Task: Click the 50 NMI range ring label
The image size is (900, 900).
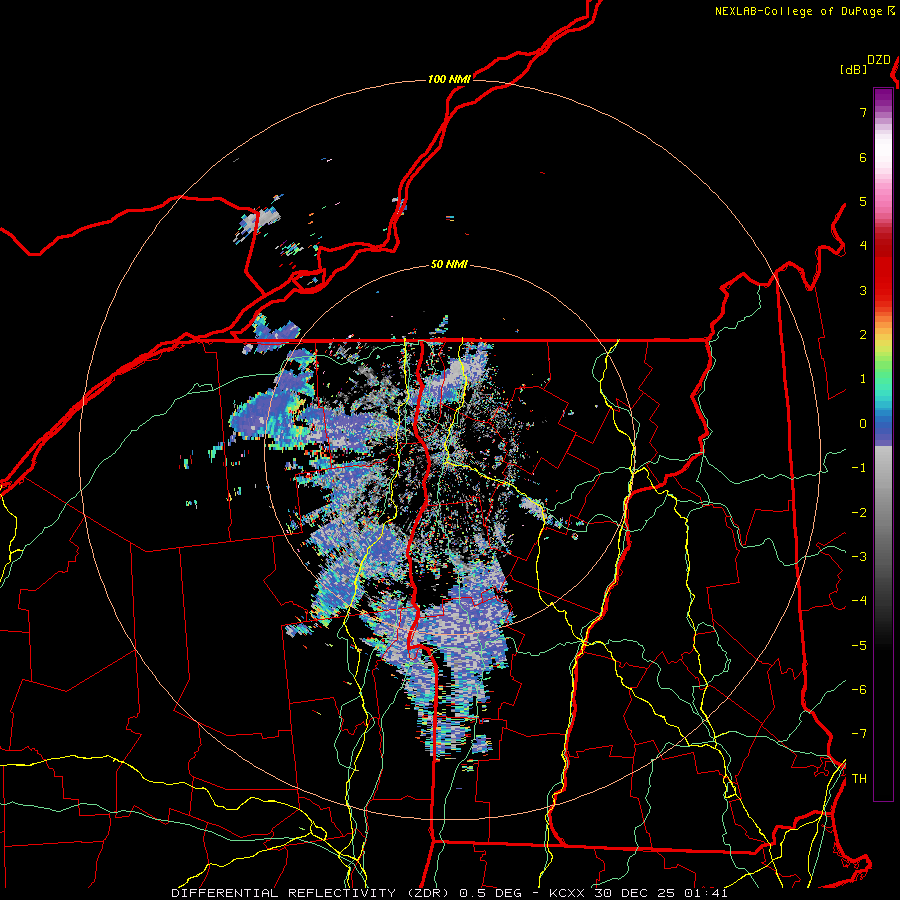Action: (449, 265)
